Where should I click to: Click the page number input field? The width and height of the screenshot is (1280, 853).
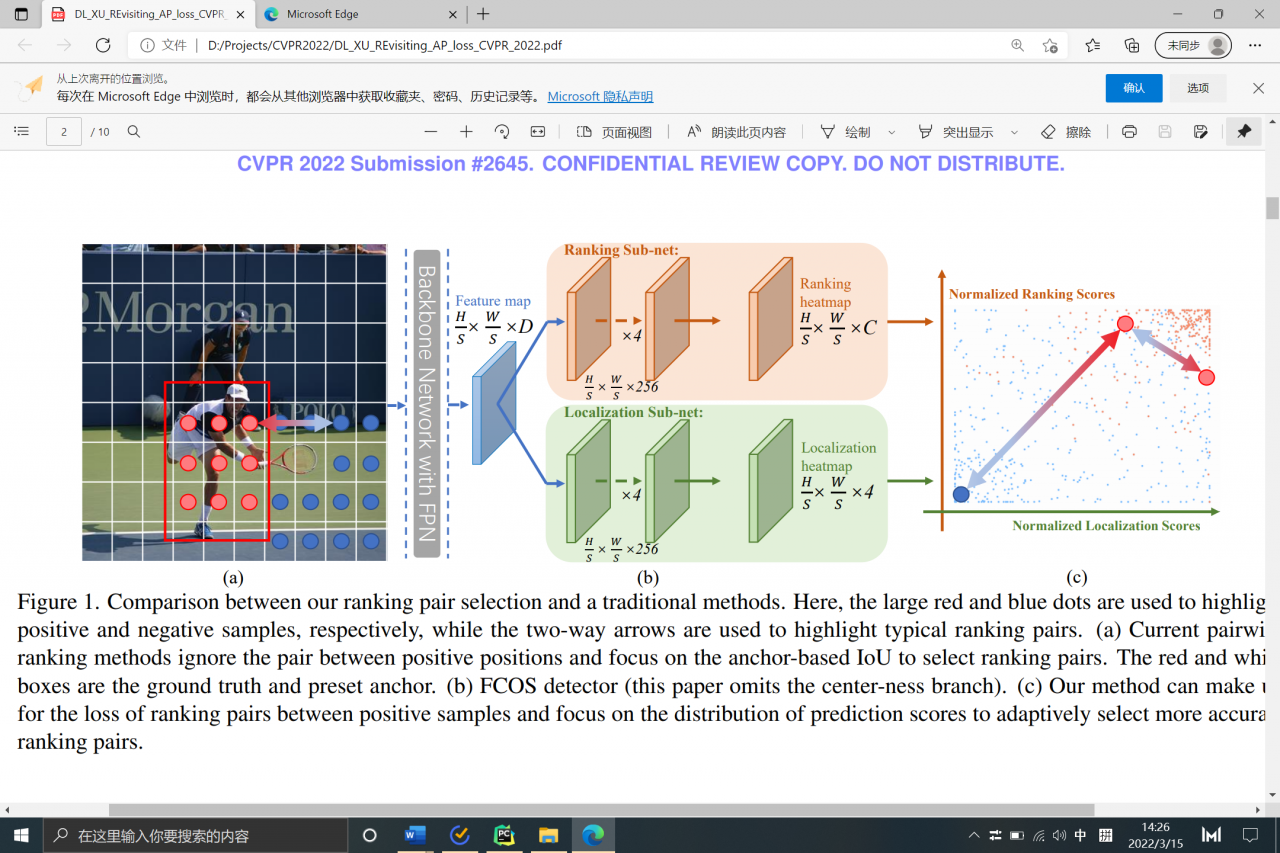64,132
